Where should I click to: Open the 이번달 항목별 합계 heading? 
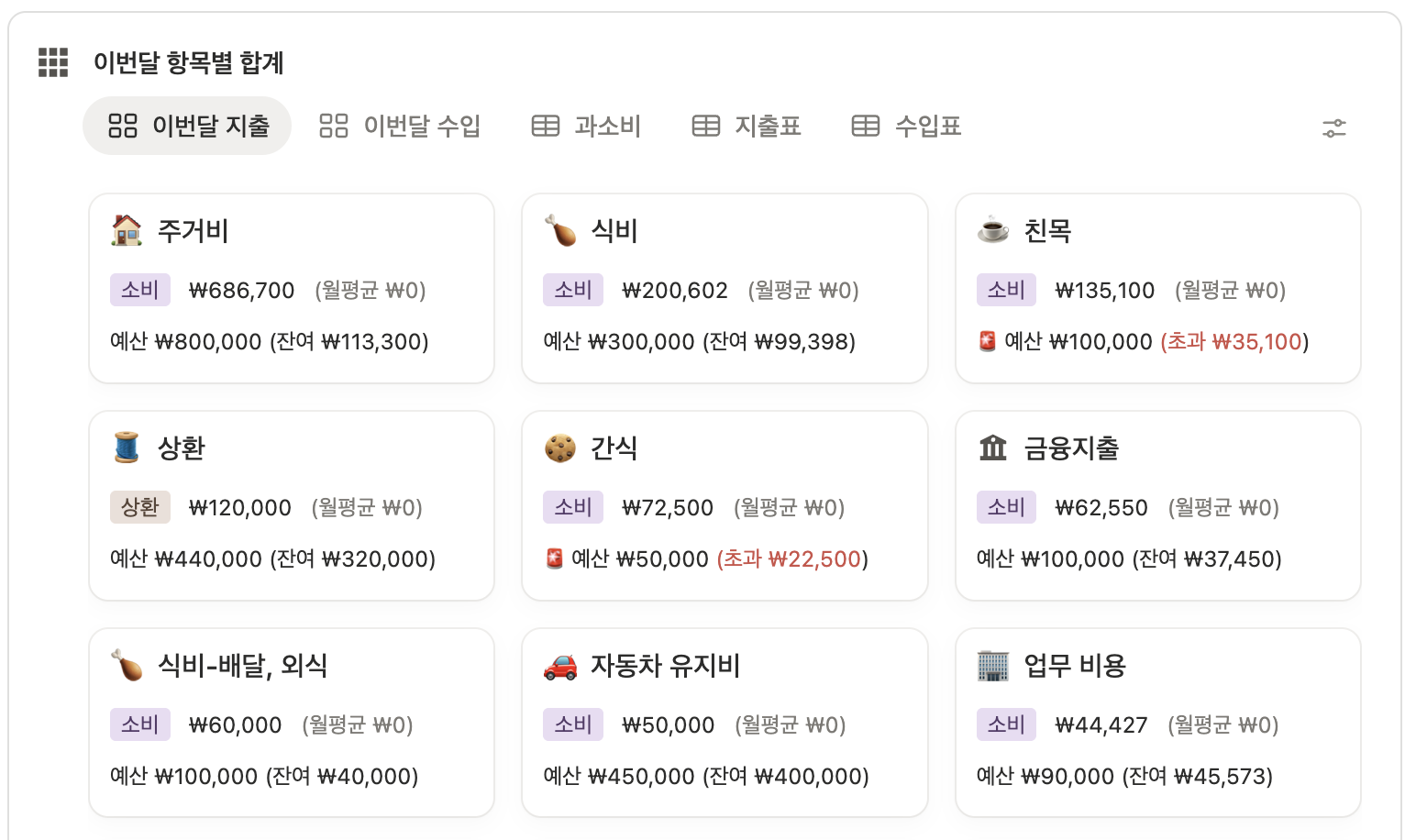(188, 62)
